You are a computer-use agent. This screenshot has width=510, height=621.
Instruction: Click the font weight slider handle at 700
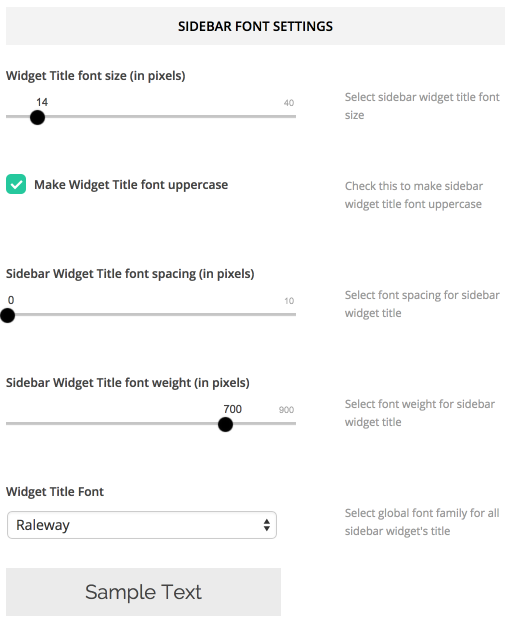tap(225, 425)
